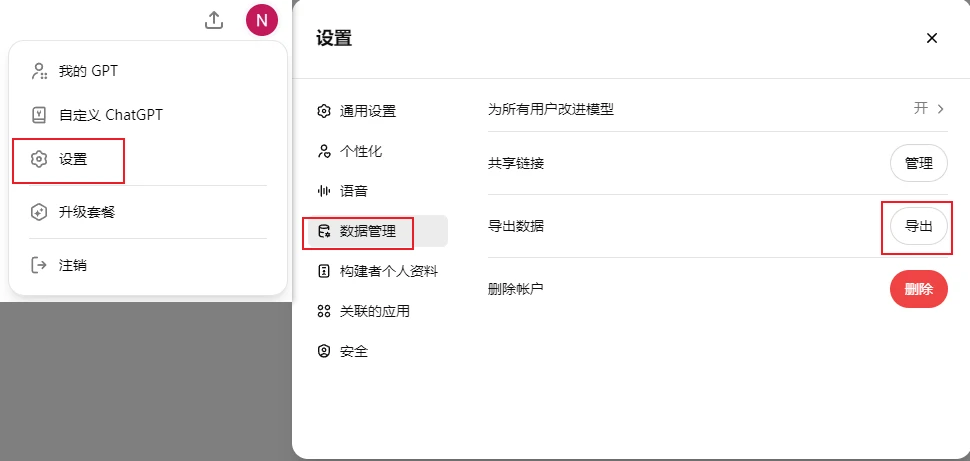Viewport: 970px width, 461px height.
Task: Click the 安全 shield icon
Action: pyautogui.click(x=323, y=352)
